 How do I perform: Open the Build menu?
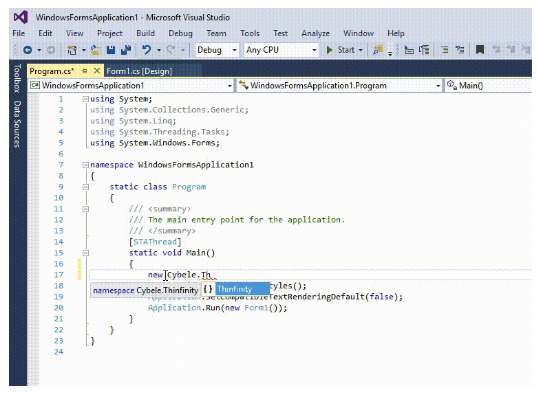point(145,33)
